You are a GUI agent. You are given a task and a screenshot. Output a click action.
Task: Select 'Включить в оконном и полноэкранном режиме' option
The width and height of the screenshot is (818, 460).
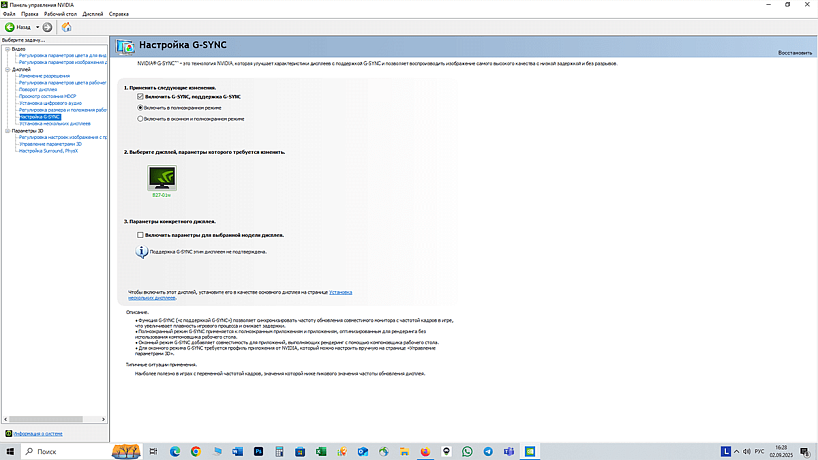coord(141,118)
